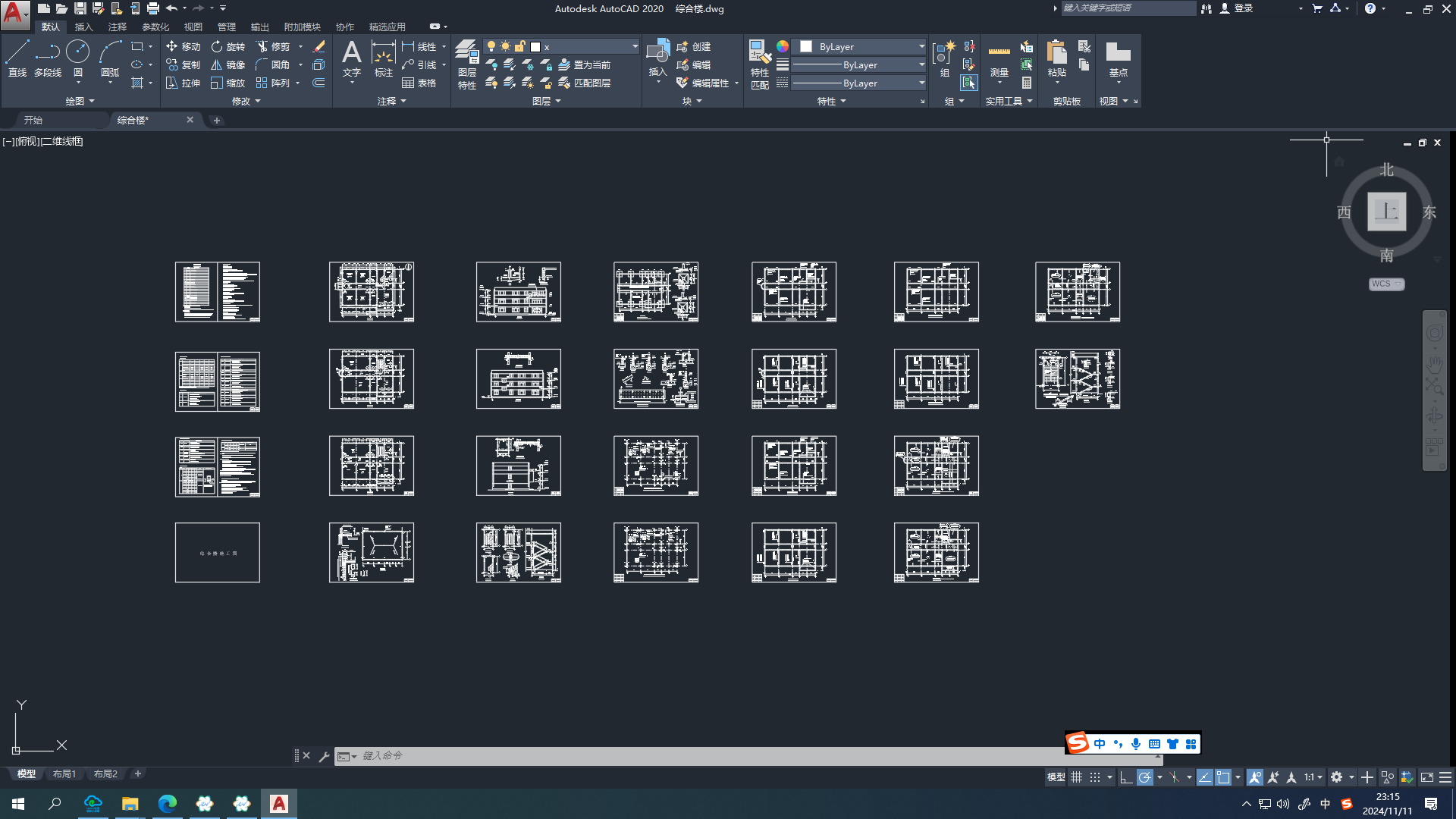Toggle polar tracking in status bar
Viewport: 1456px width, 819px height.
[x=1145, y=777]
